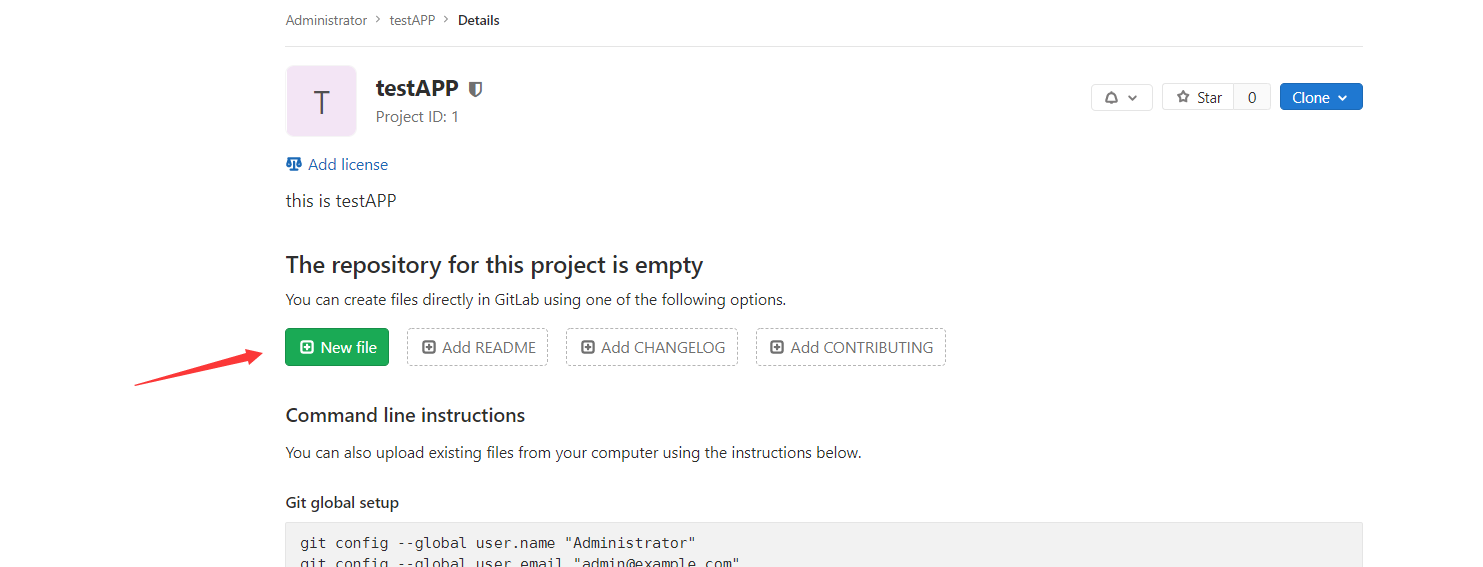The image size is (1483, 567).
Task: Expand the notification settings chevron
Action: pyautogui.click(x=1132, y=98)
